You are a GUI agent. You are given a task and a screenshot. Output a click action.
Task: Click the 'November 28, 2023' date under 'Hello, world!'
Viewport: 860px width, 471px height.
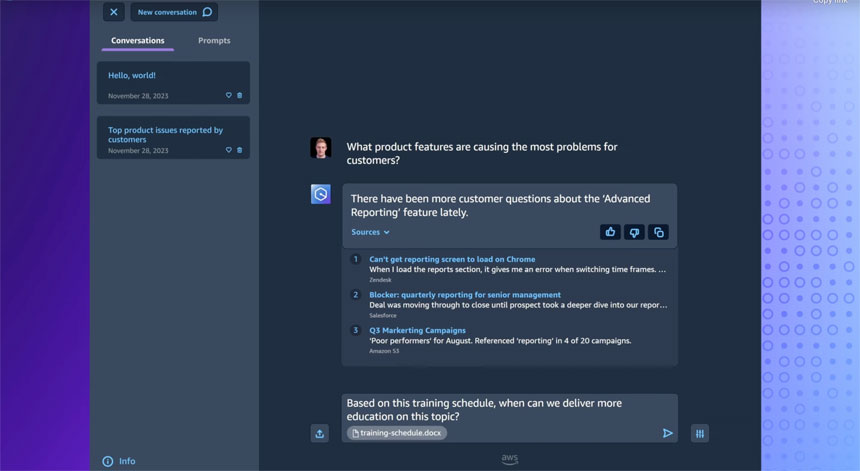(138, 96)
